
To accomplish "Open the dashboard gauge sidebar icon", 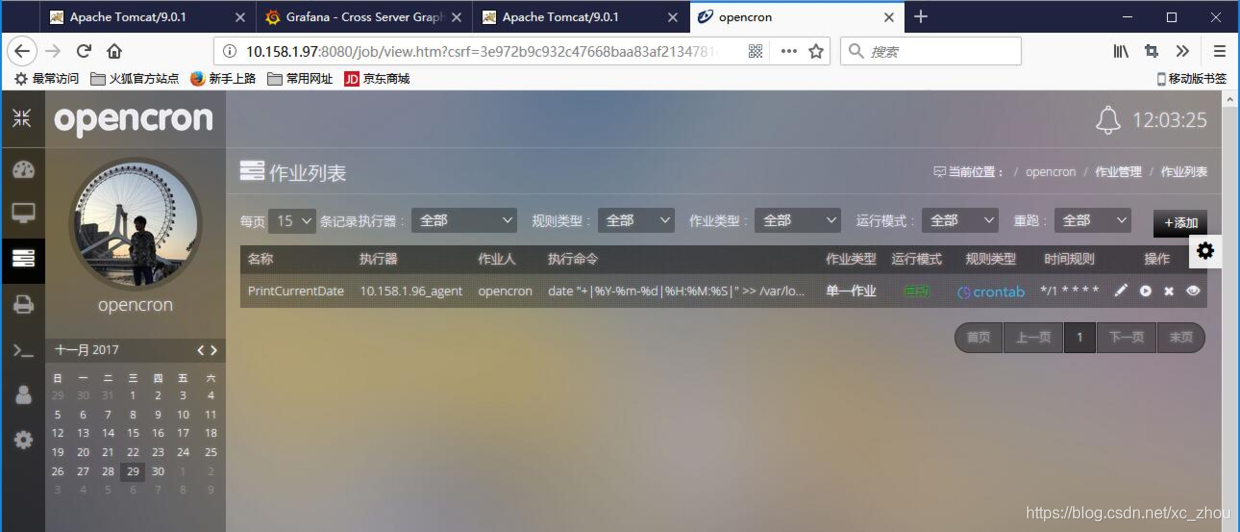I will coord(23,170).
